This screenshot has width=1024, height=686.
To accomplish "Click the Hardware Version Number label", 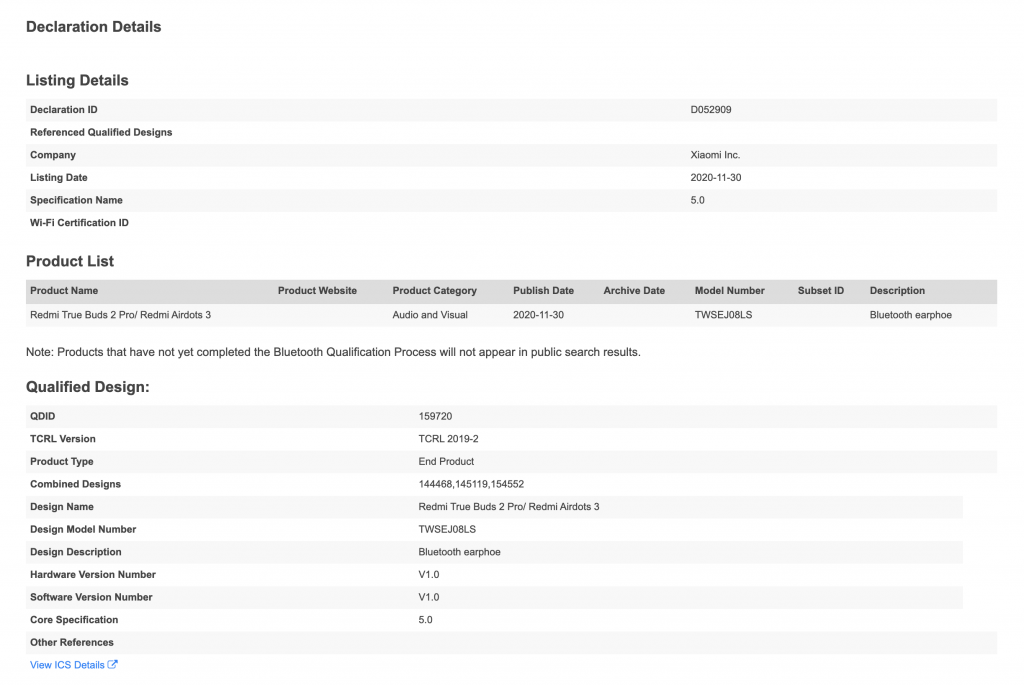I will (93, 575).
